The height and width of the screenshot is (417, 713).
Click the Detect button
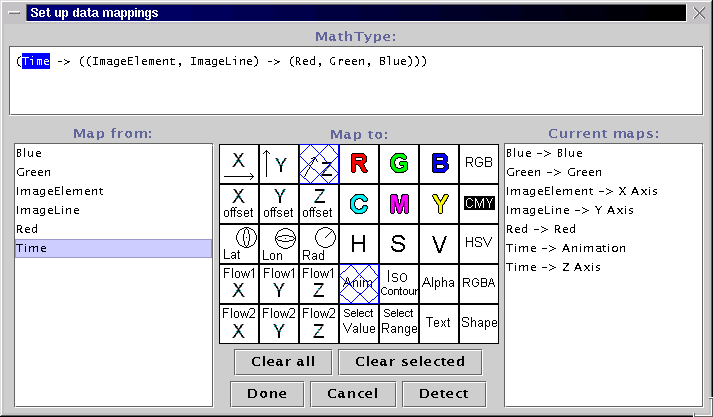[444, 394]
